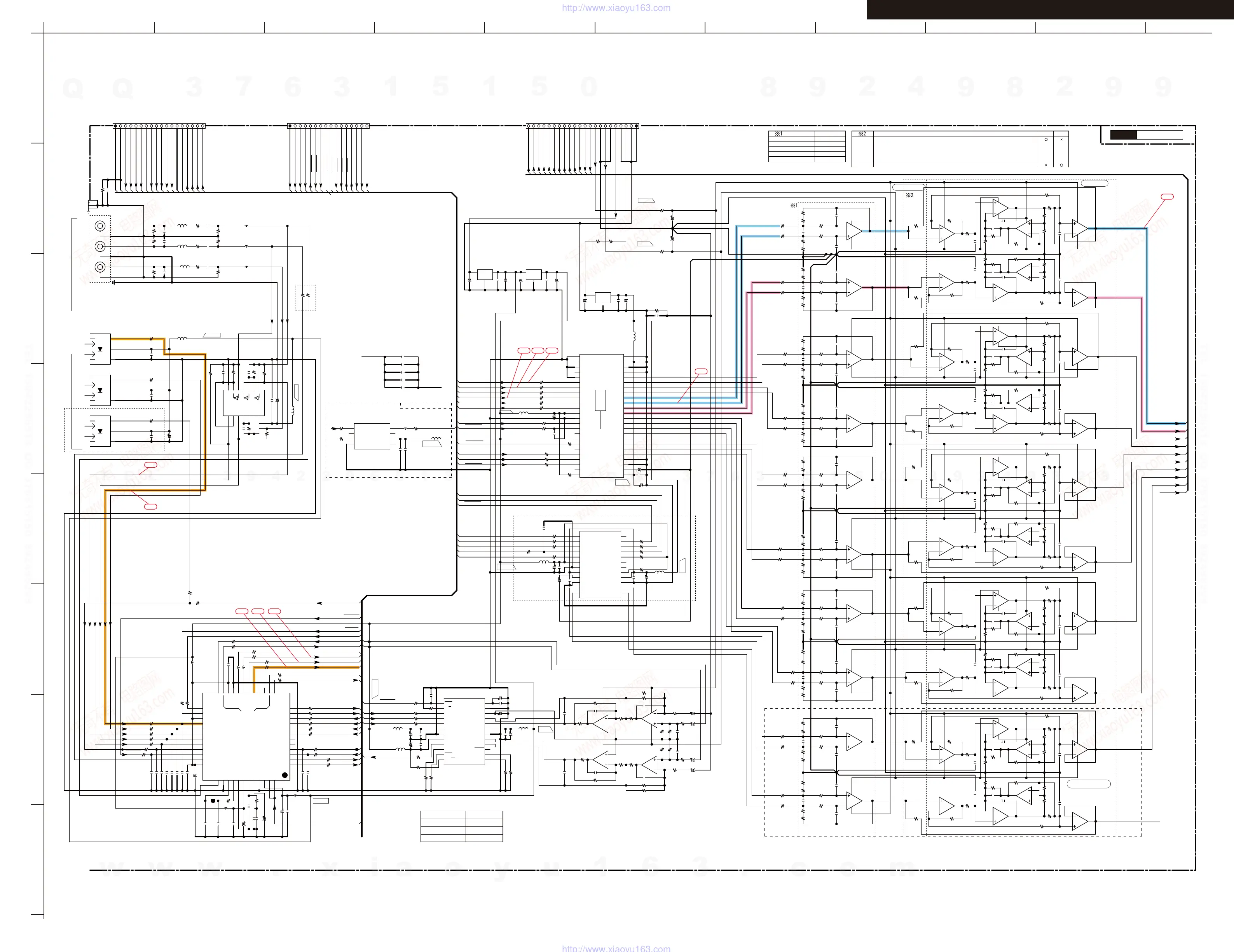Screen dimensions: 1234x952
Task: Click the cross mark in ※2 table's first row
Action: [1061, 139]
